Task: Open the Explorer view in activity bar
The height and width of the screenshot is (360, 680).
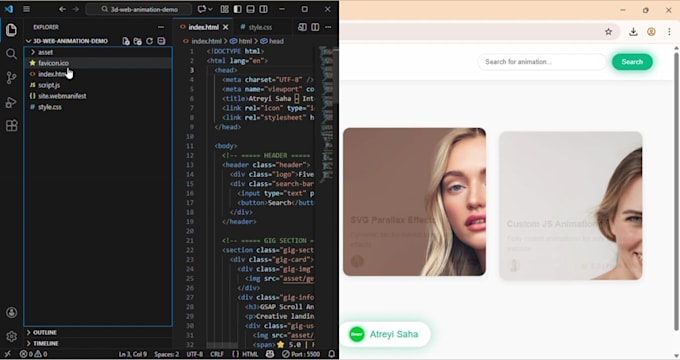Action: pos(11,30)
